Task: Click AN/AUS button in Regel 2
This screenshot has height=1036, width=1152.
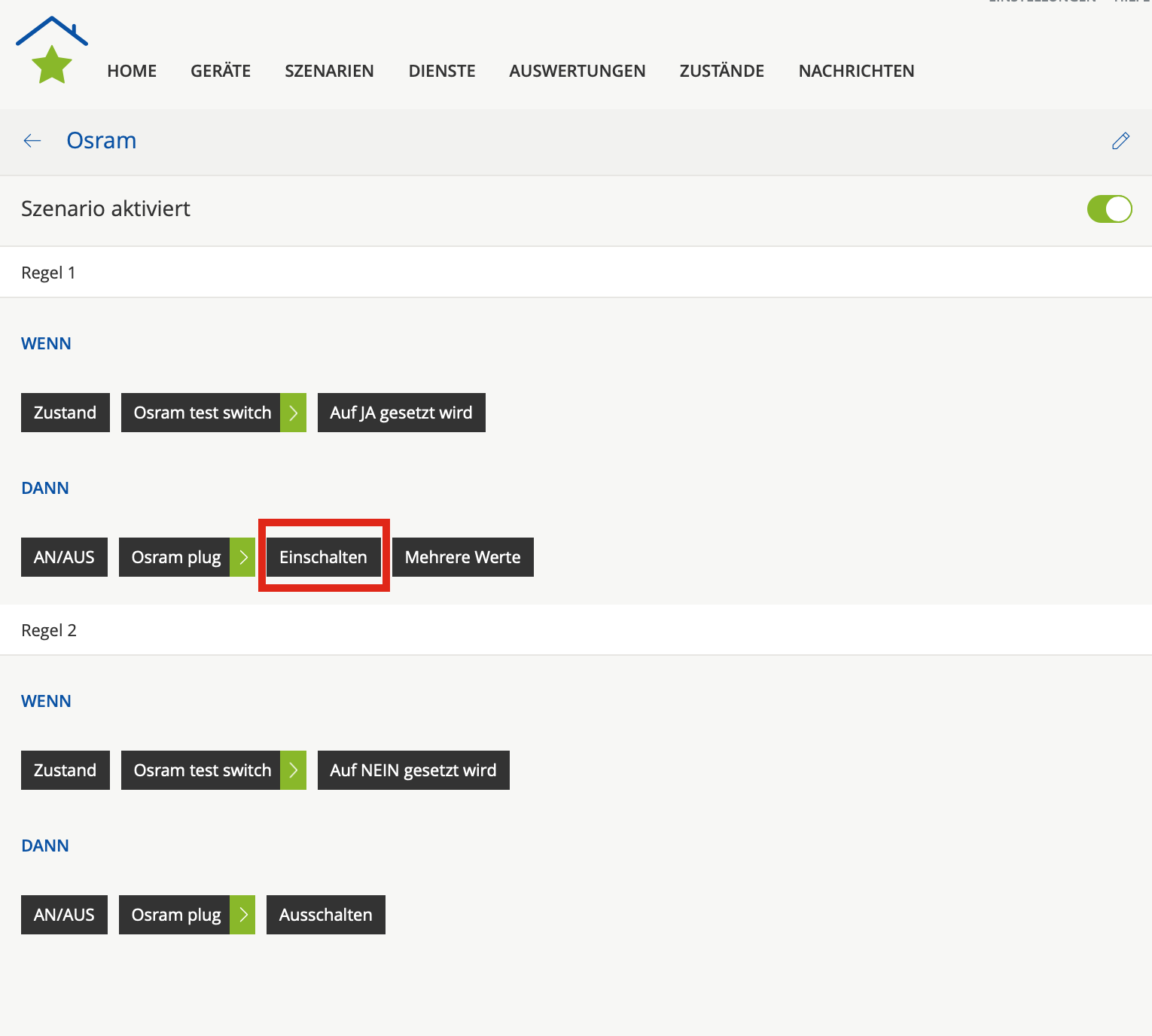Action: 64,915
